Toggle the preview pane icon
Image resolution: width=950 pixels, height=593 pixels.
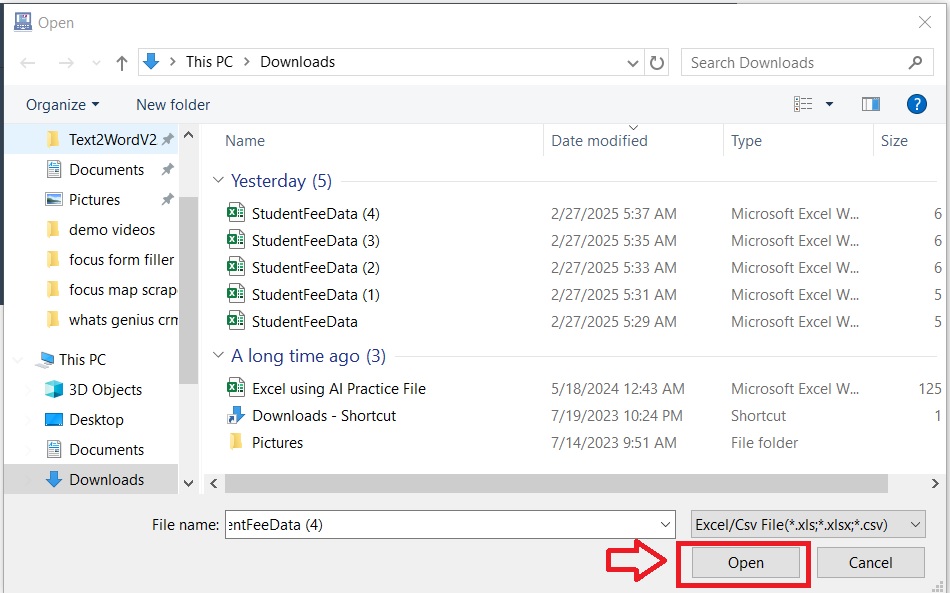pos(870,104)
